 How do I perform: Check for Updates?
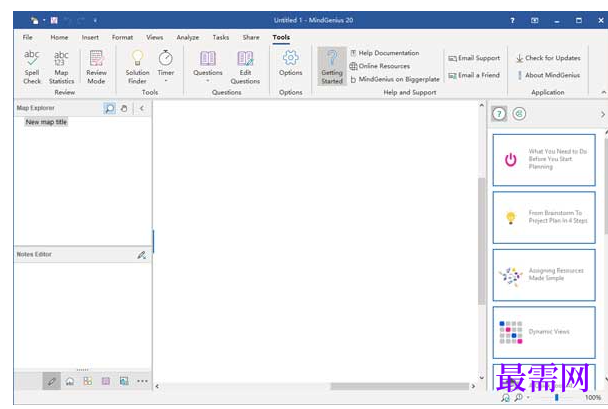point(548,58)
